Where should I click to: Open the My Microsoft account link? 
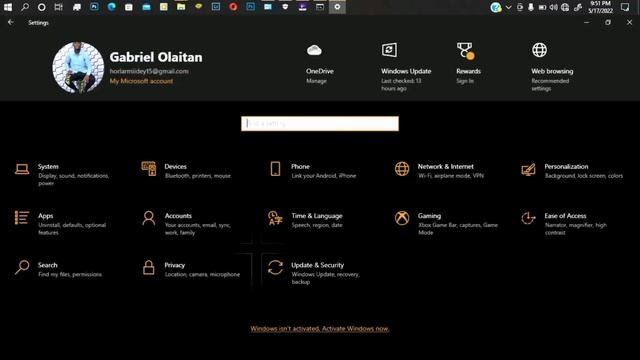[x=141, y=81]
